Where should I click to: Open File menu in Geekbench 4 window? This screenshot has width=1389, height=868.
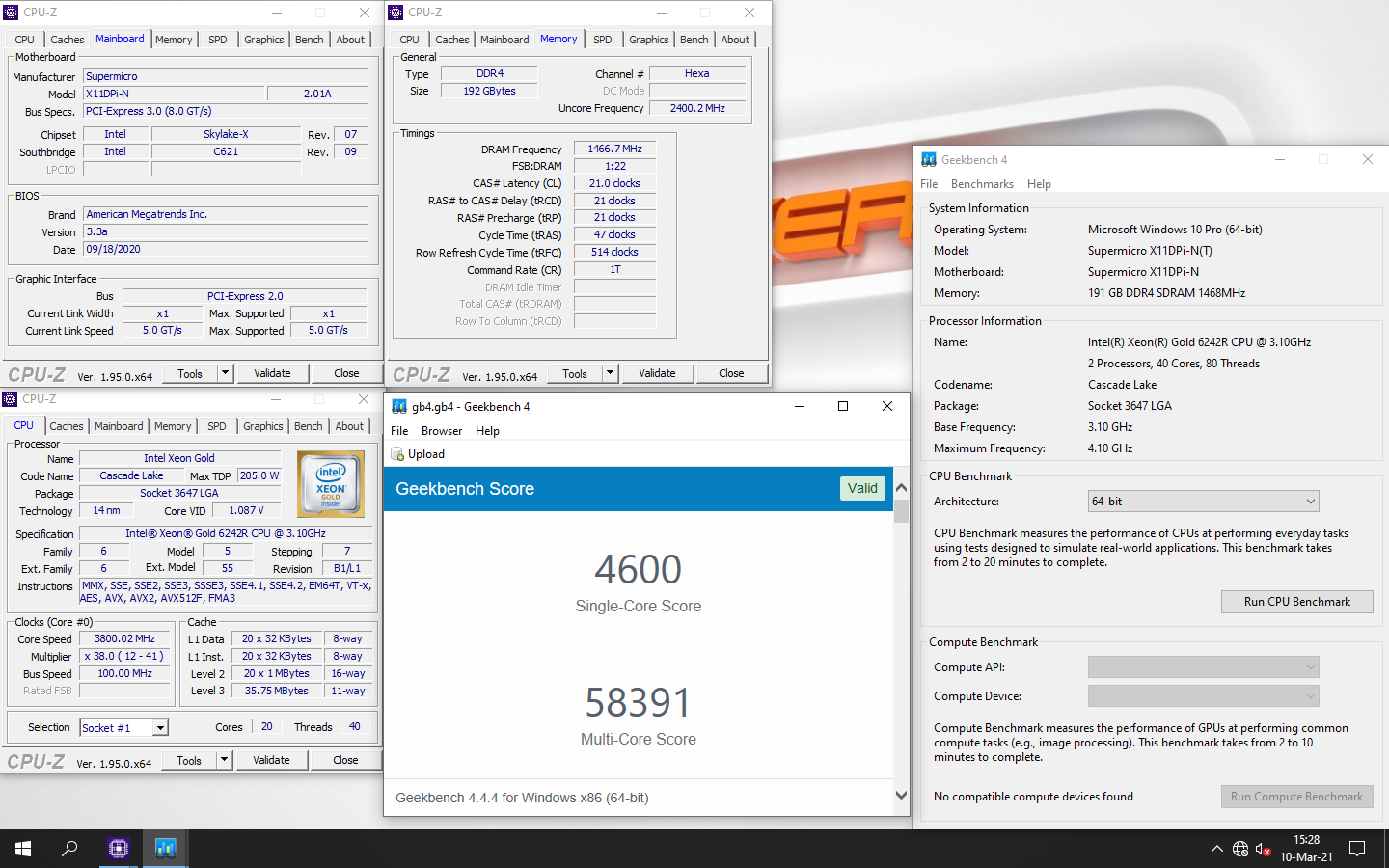pos(929,184)
